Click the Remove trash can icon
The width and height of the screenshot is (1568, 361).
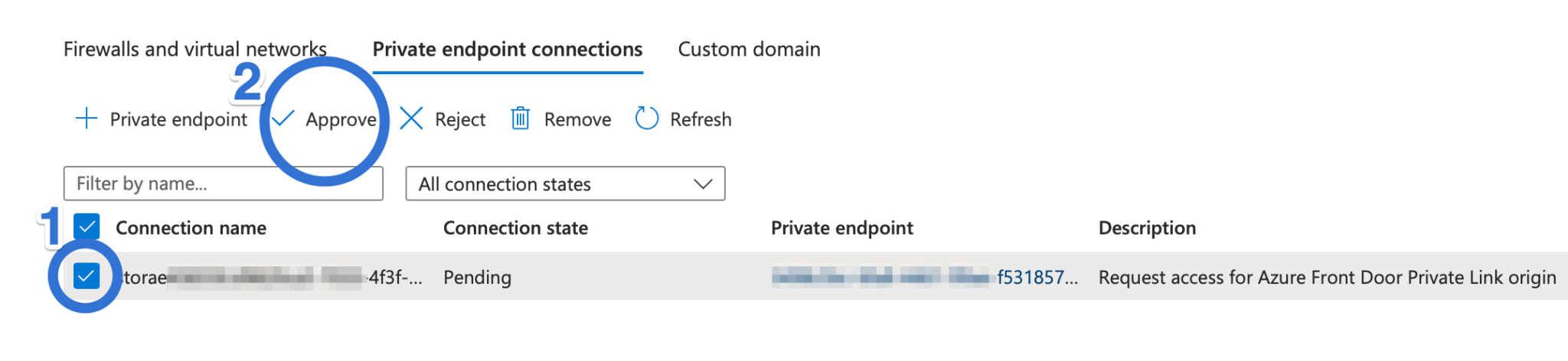(521, 119)
